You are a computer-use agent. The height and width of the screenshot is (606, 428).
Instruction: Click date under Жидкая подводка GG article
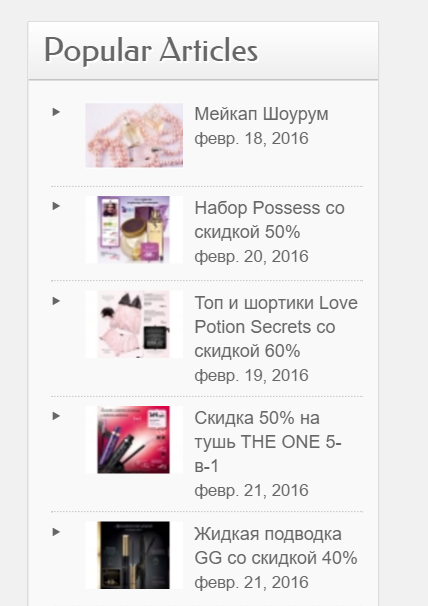[251, 582]
